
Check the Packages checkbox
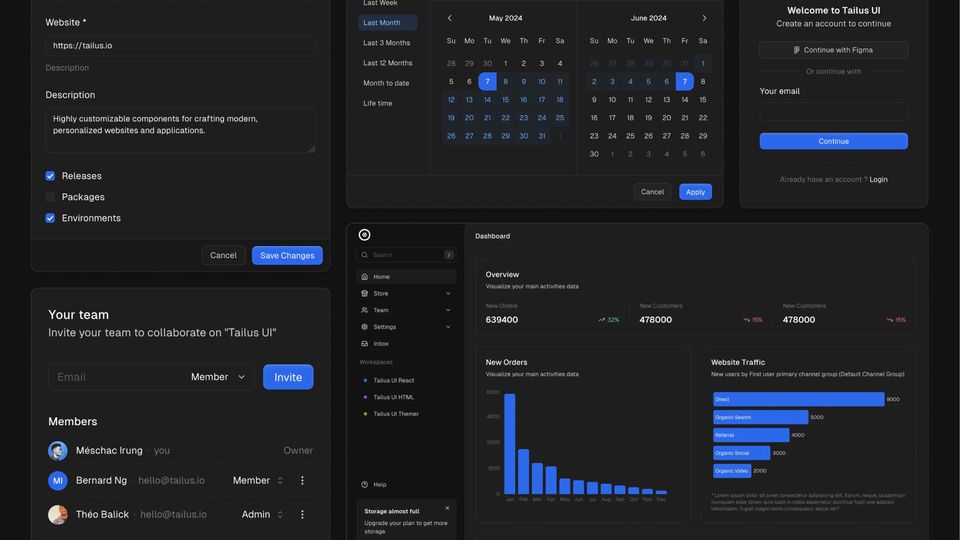50,197
